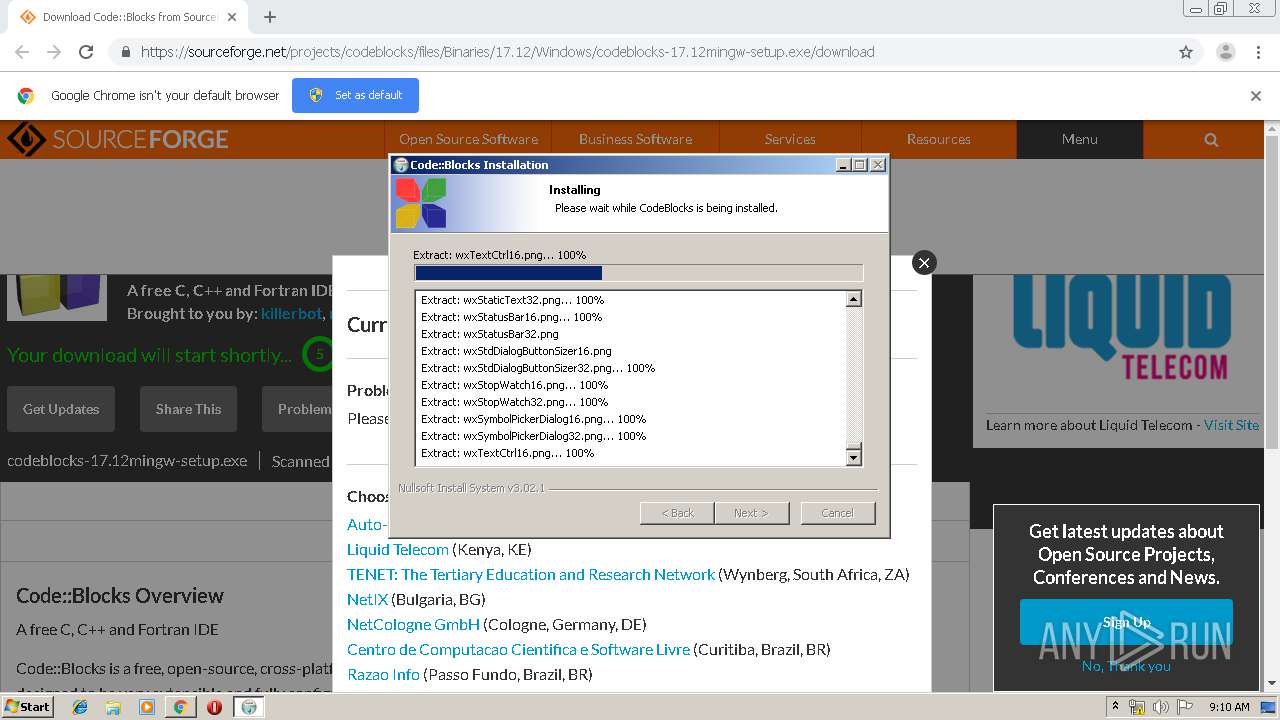
Task: Open the Resources menu
Action: click(x=938, y=139)
